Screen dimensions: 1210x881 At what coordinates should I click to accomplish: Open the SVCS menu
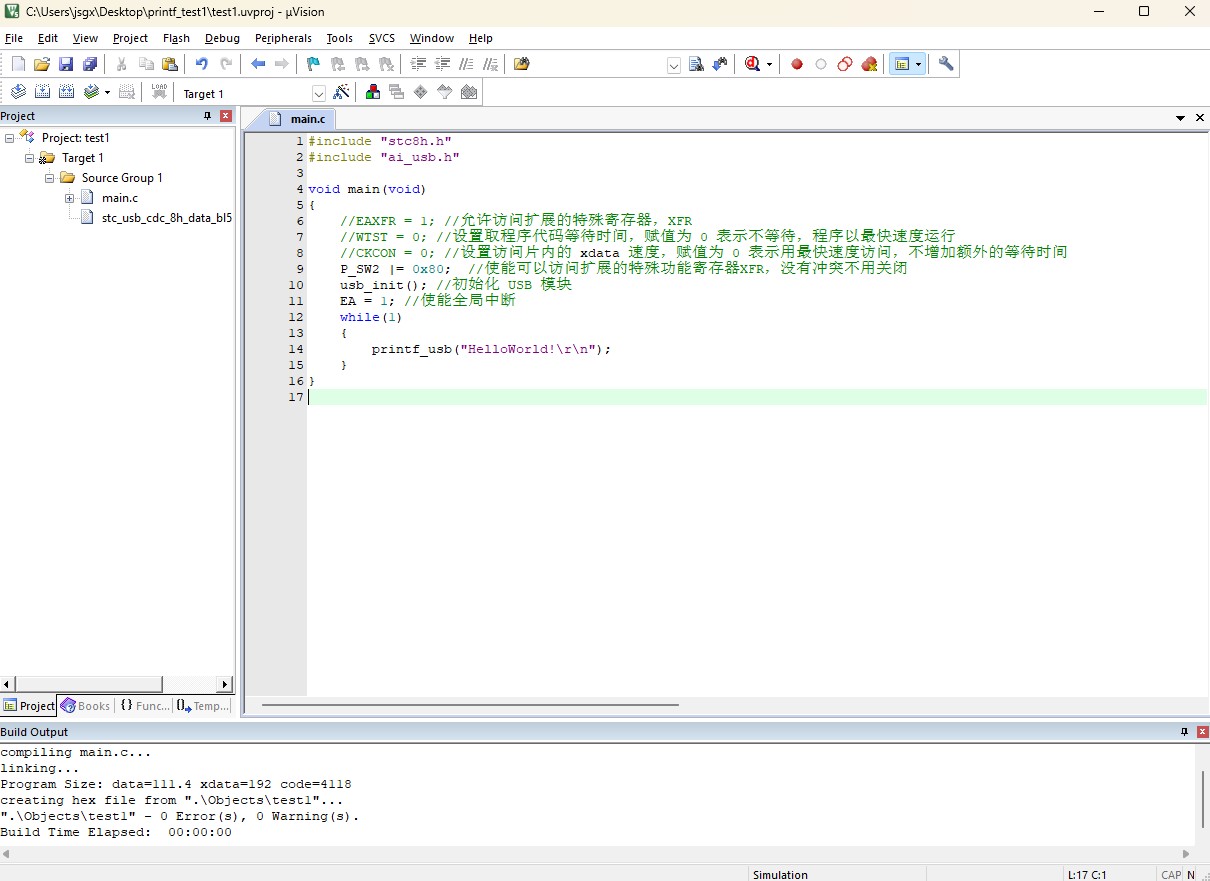click(x=381, y=38)
